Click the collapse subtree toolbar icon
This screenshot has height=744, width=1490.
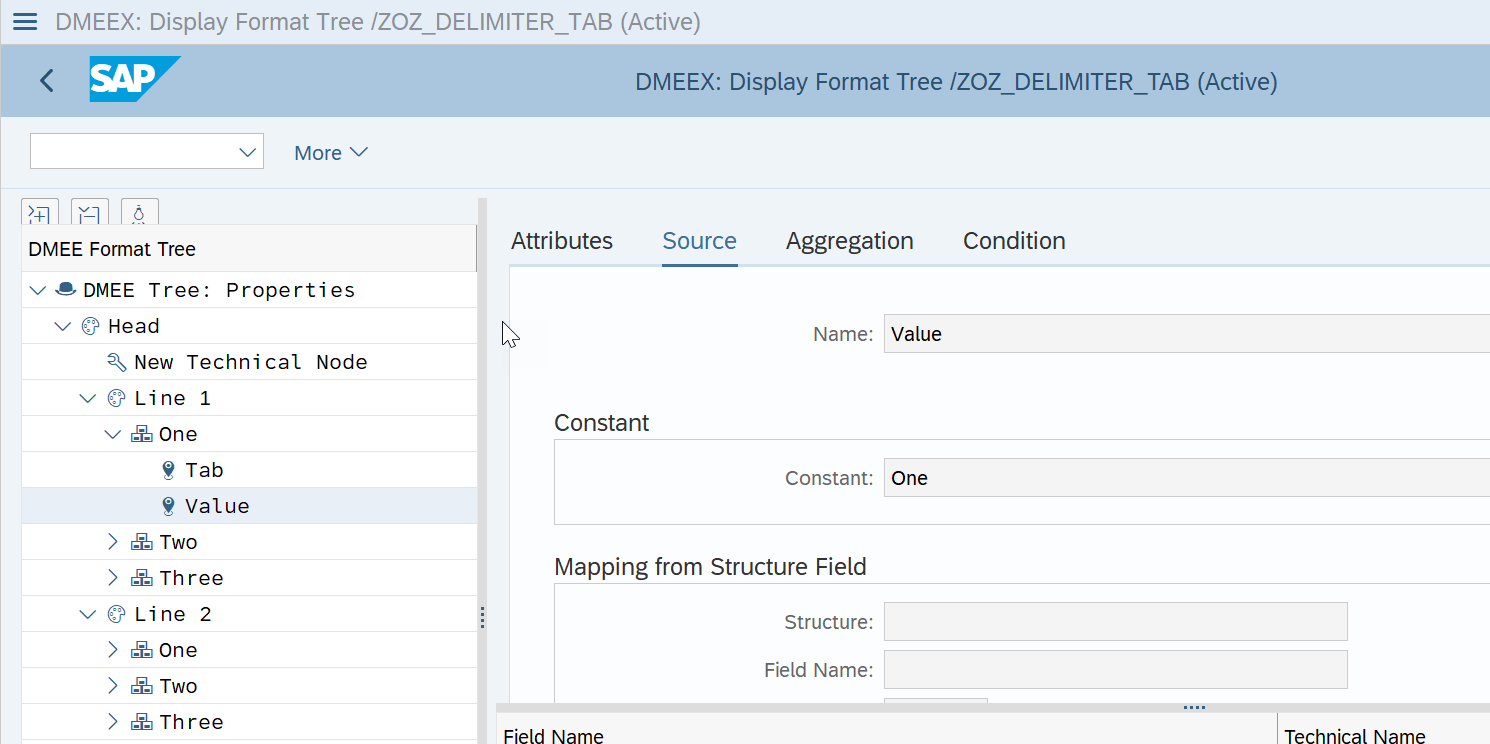pos(90,214)
